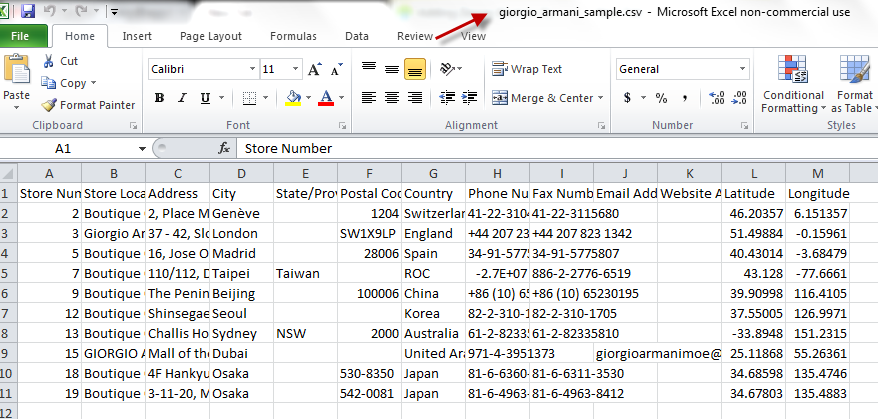Switch to the Formulas tab

coord(293,36)
